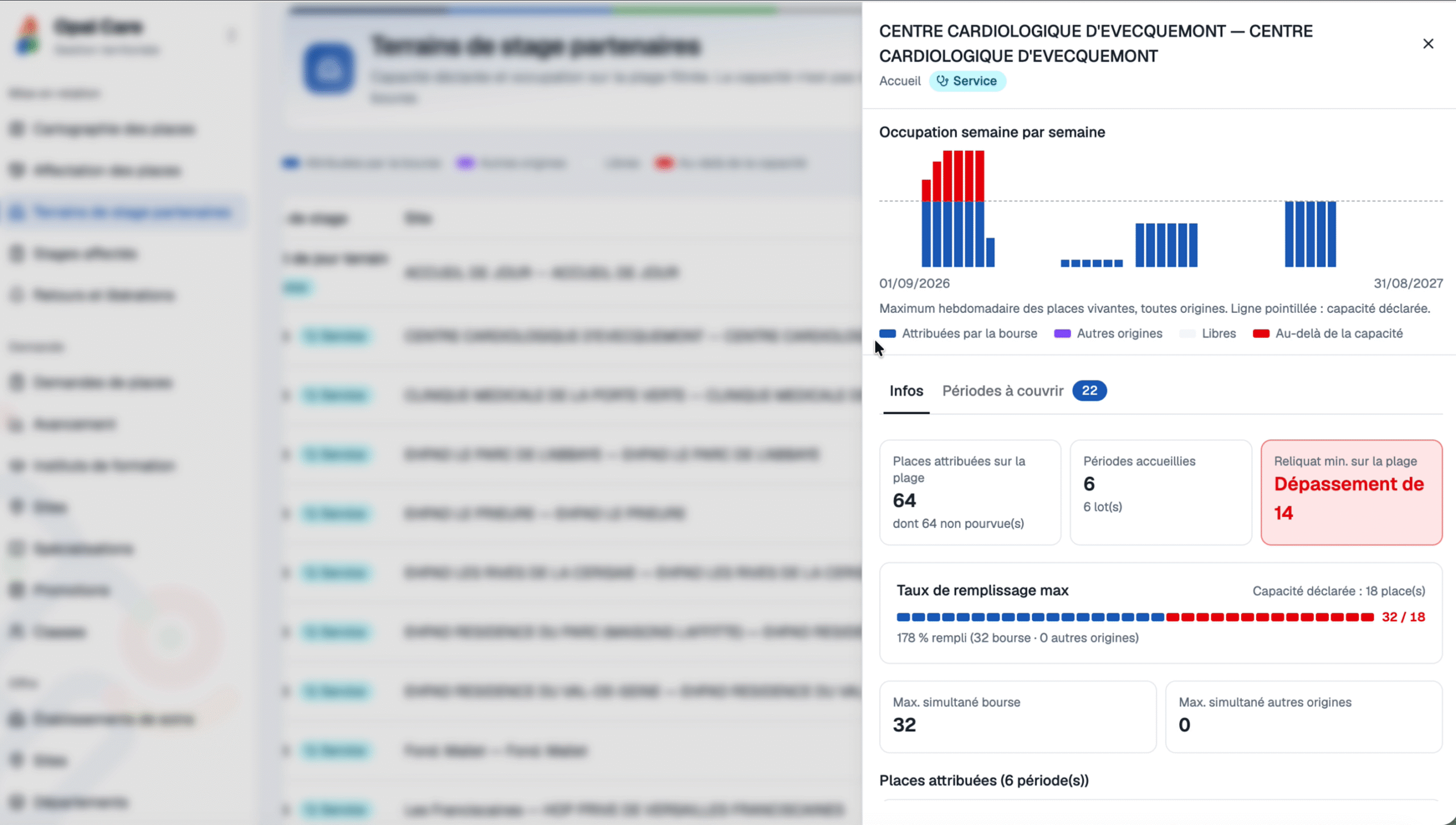Click the Places attribuées (6 période(s)) heading
The image size is (1456, 825).
984,781
